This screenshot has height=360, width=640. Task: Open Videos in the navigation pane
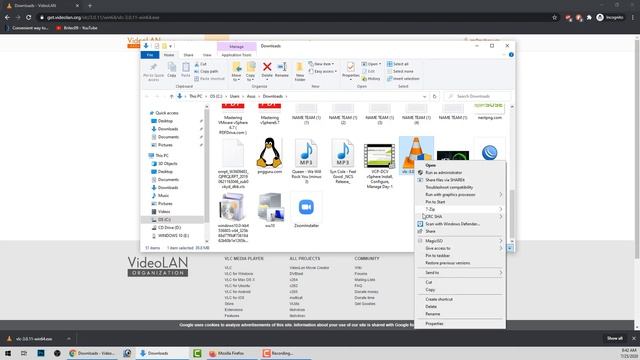click(x=164, y=211)
